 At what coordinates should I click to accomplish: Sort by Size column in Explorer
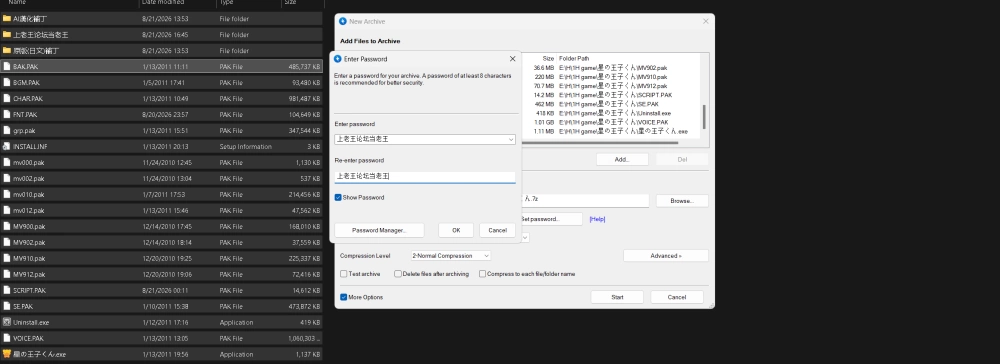pyautogui.click(x=290, y=3)
